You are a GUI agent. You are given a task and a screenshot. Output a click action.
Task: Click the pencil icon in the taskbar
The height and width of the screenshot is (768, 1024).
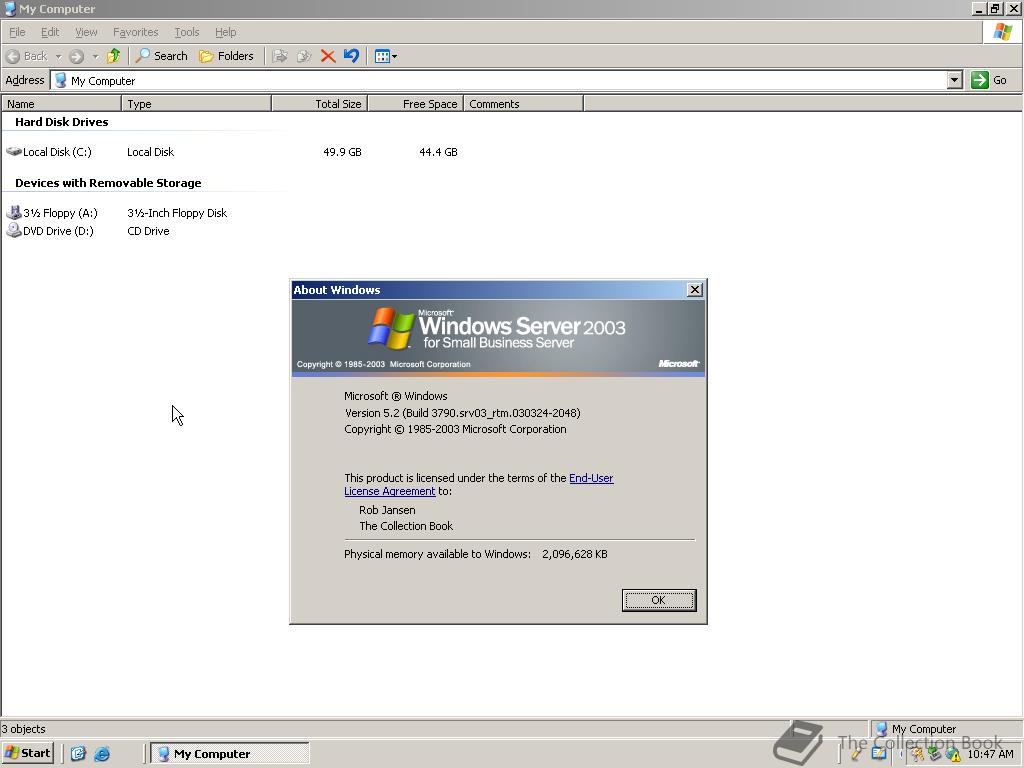(856, 754)
